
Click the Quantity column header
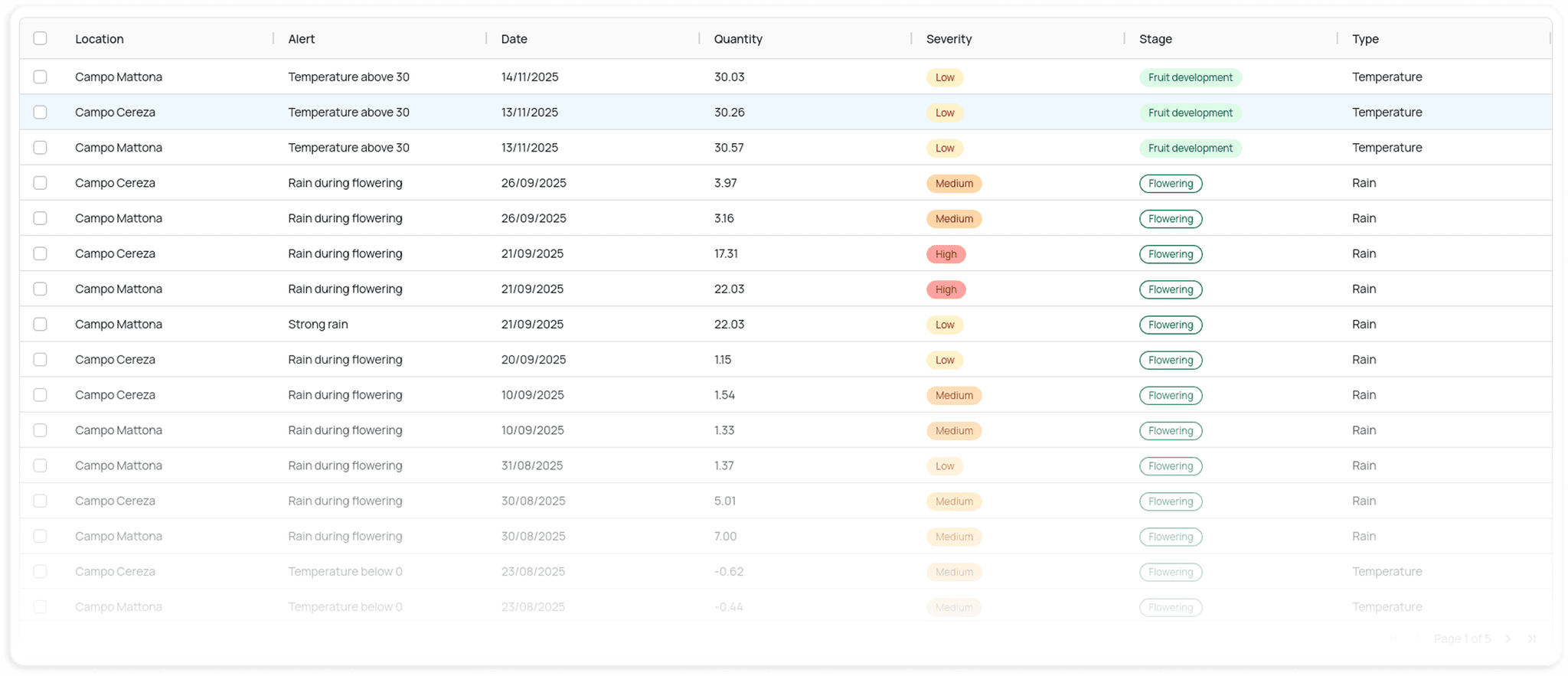click(x=738, y=39)
